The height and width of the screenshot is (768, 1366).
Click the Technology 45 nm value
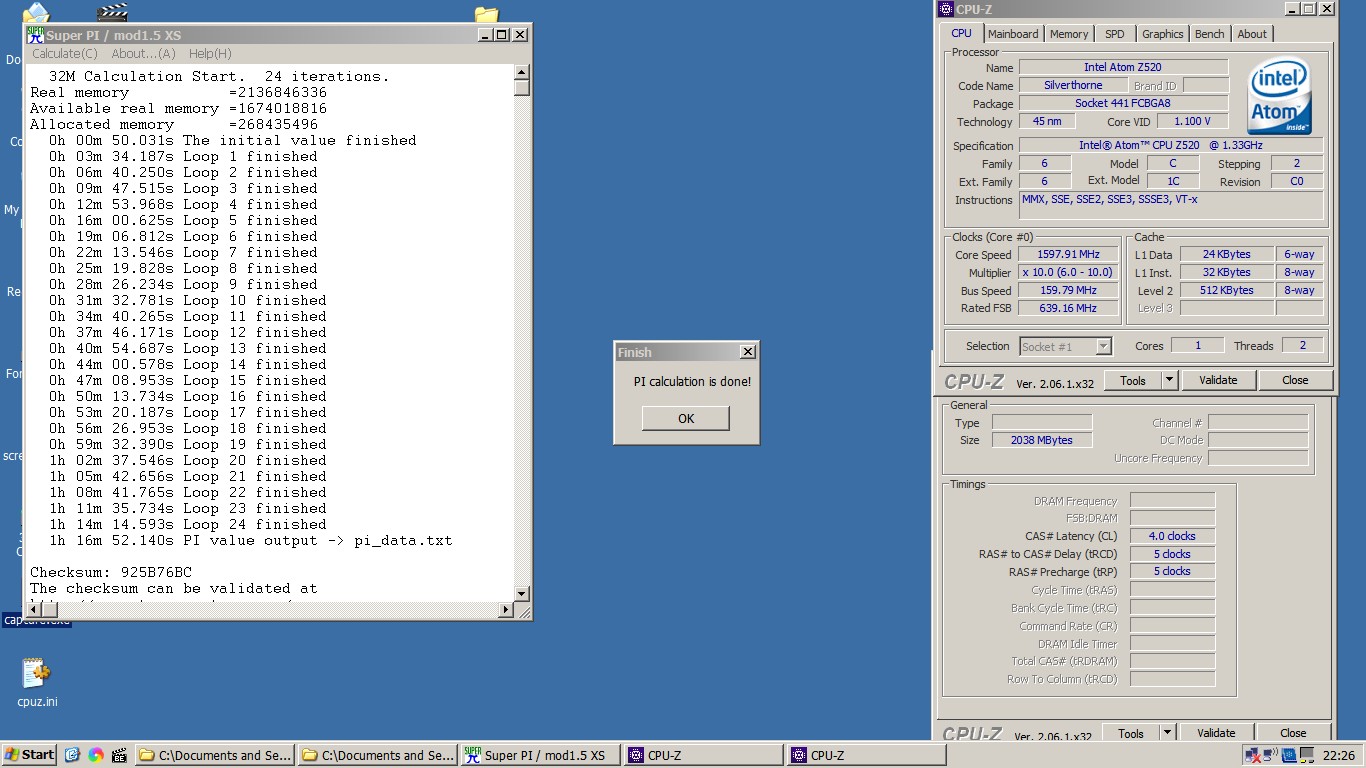(x=1047, y=122)
